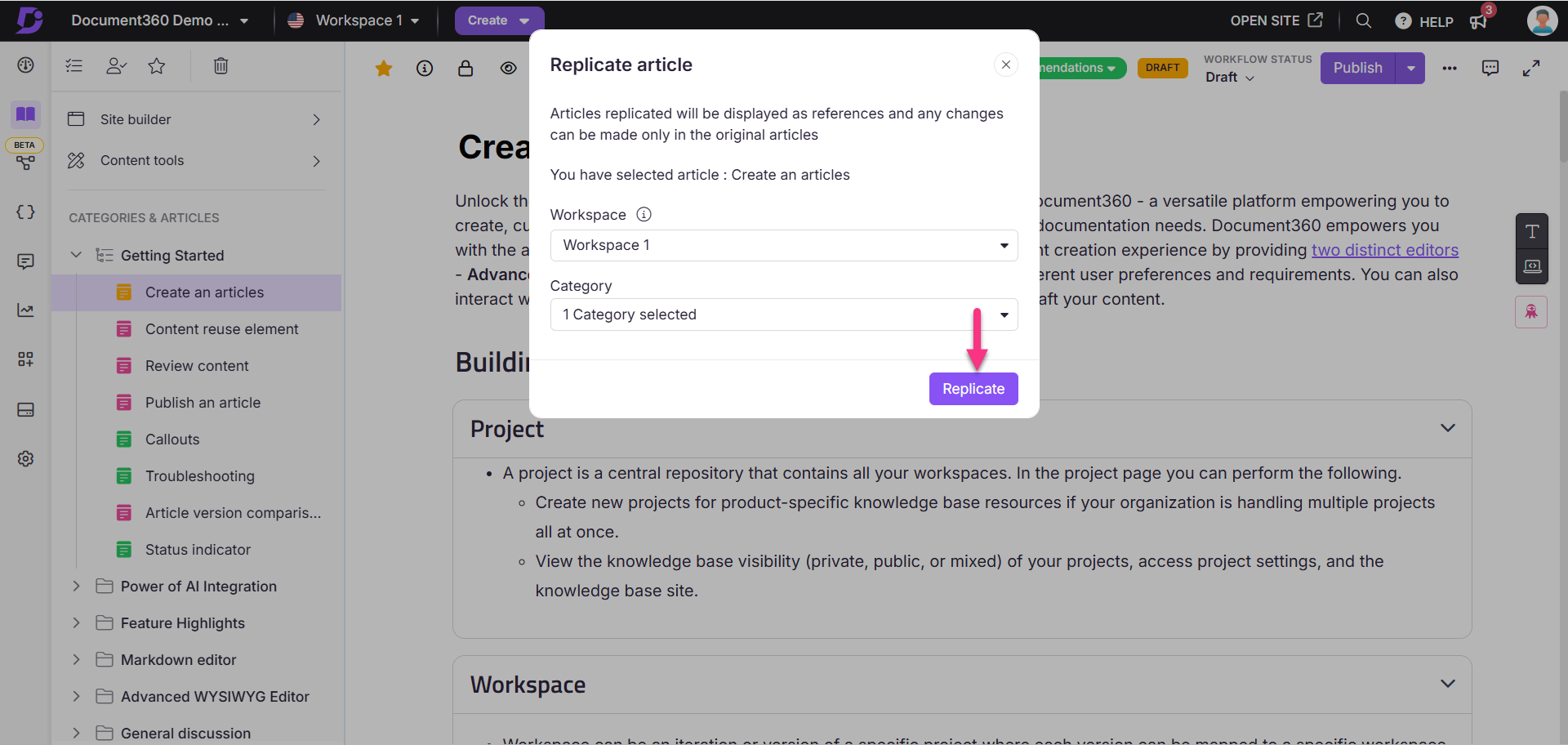The height and width of the screenshot is (745, 1568).
Task: Collapse the Project accordion section
Action: click(x=1447, y=428)
